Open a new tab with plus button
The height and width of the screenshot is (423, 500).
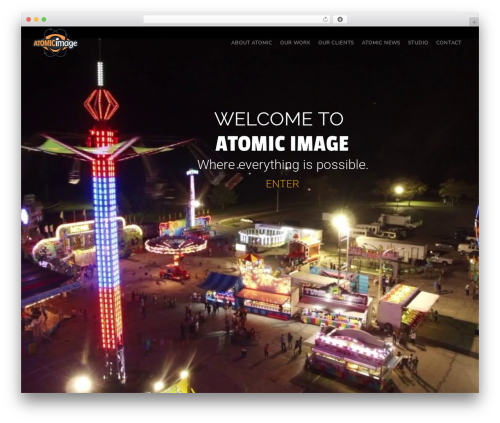[x=474, y=22]
